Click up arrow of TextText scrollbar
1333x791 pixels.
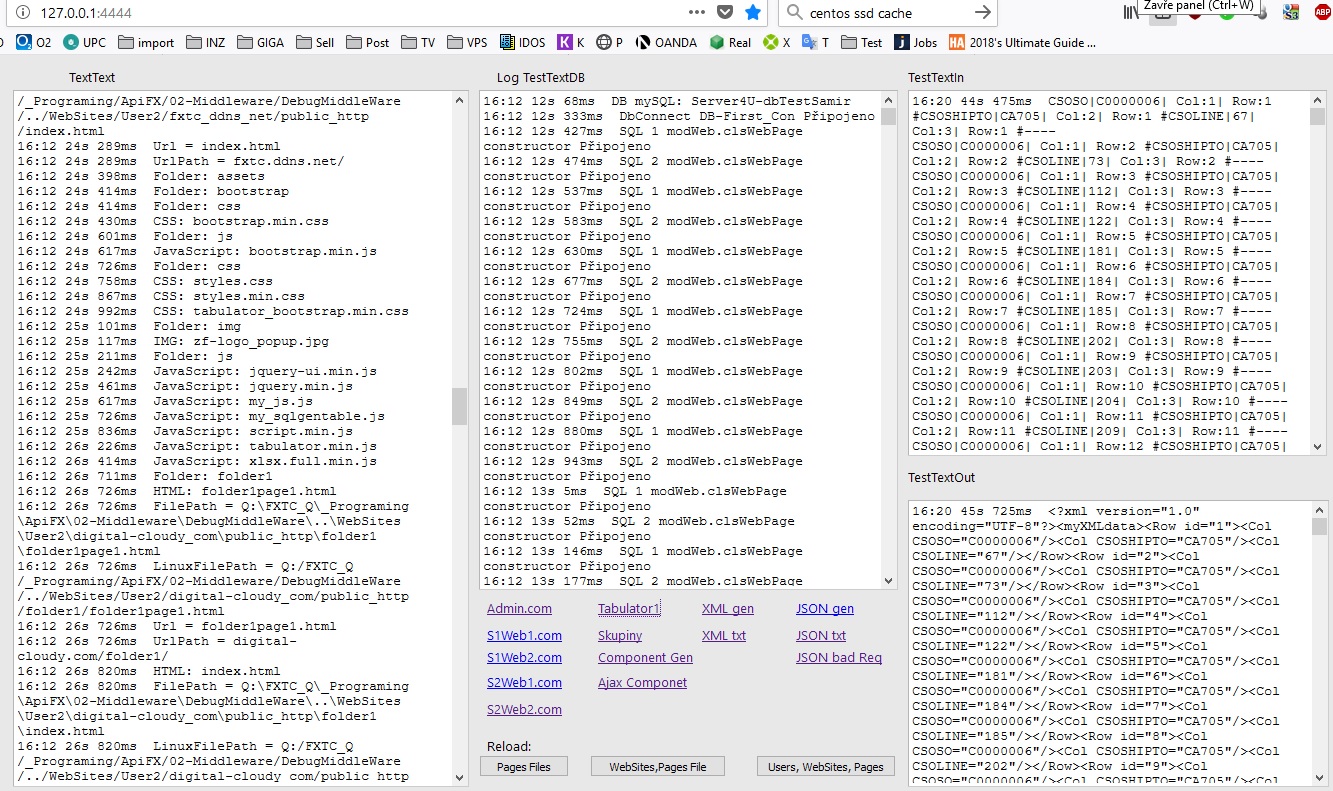460,100
